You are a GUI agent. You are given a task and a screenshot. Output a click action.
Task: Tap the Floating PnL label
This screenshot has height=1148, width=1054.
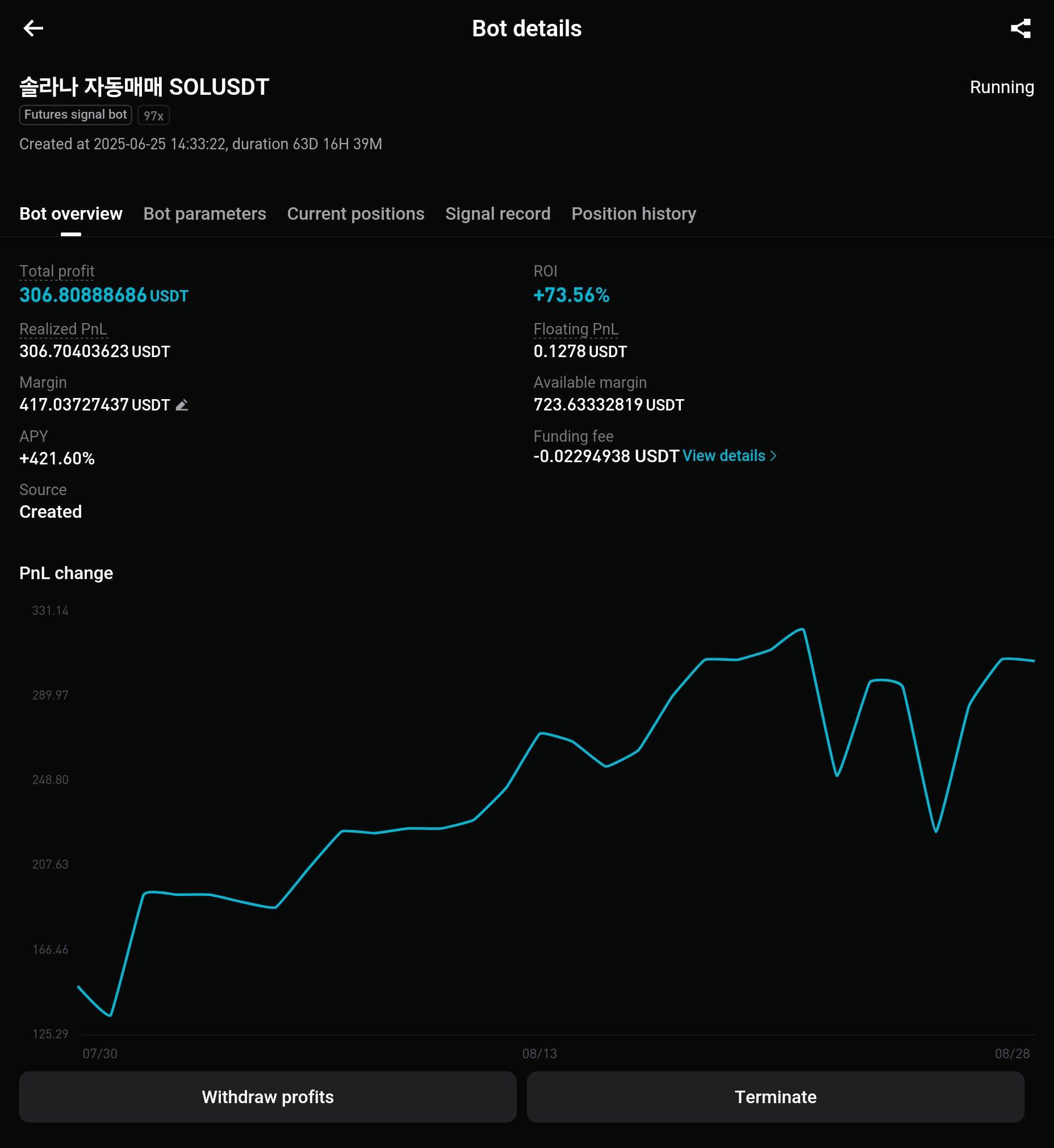pyautogui.click(x=575, y=329)
